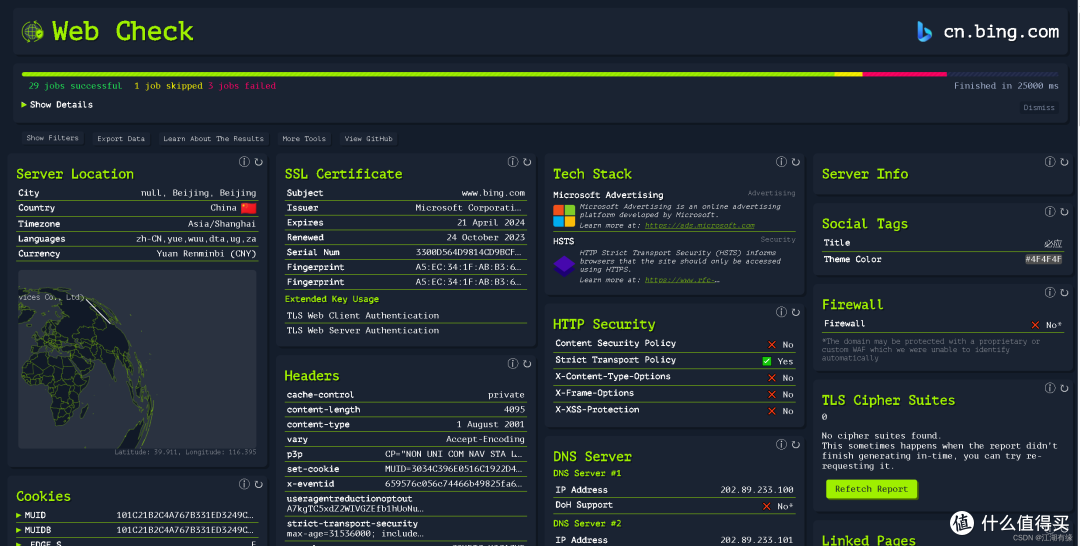Screen dimensions: 1080x546
Task: Click the DNS Server #2 heading
Action: click(587, 523)
